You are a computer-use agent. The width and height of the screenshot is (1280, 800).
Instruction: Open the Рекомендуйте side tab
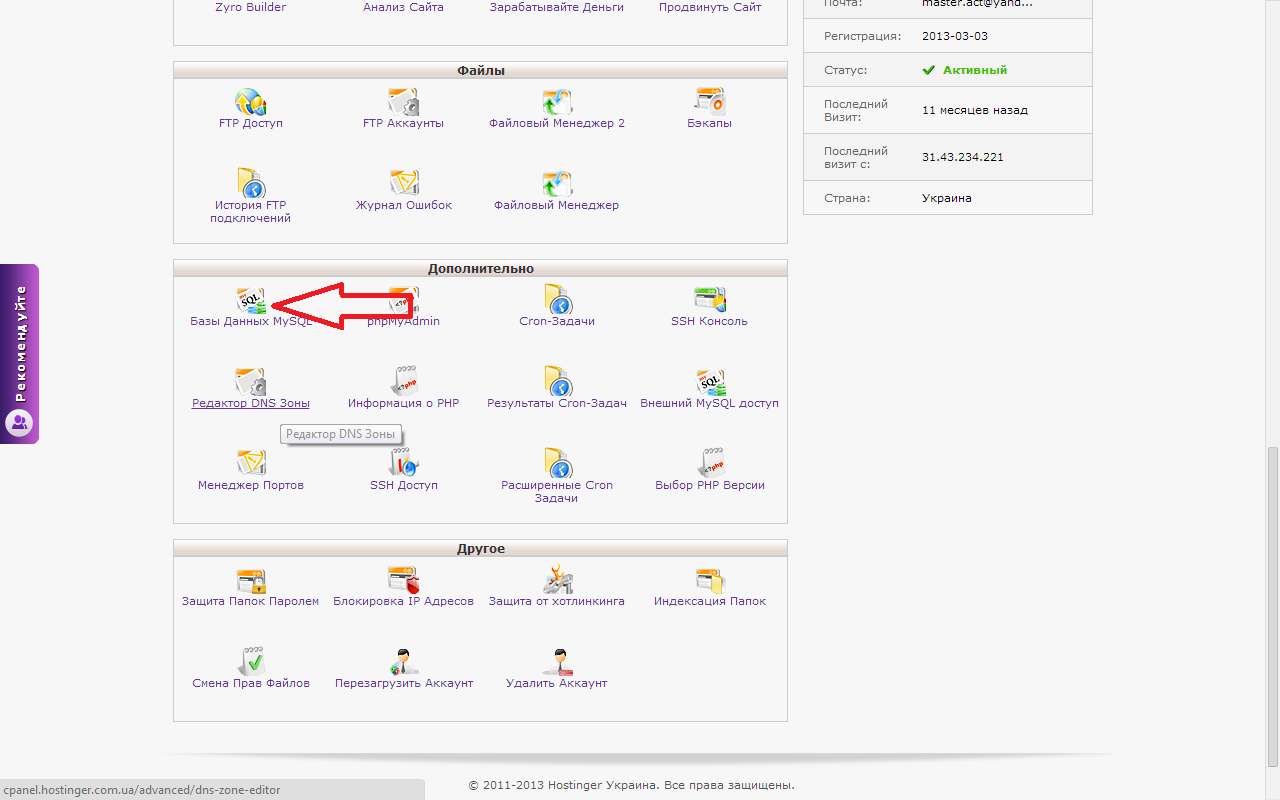pos(19,354)
